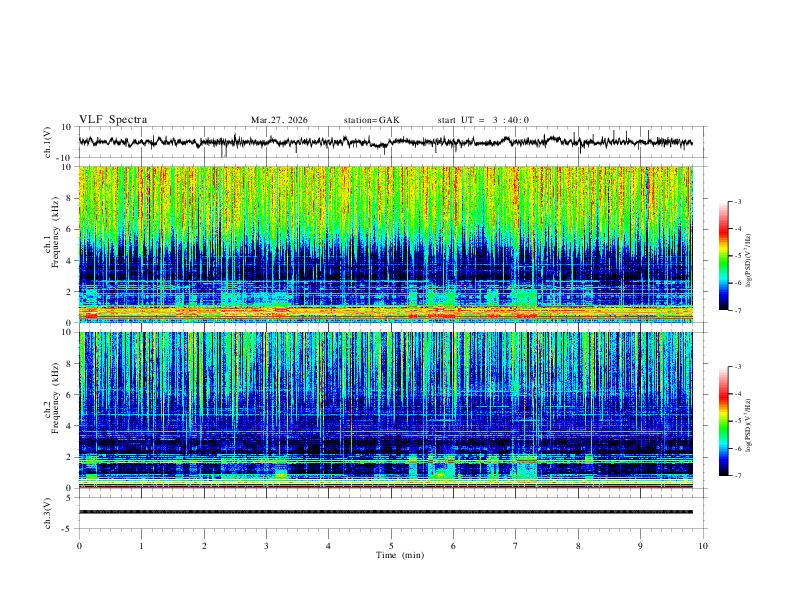Click the ch.2 'Frequency (kHz)' axis label

tap(56, 398)
